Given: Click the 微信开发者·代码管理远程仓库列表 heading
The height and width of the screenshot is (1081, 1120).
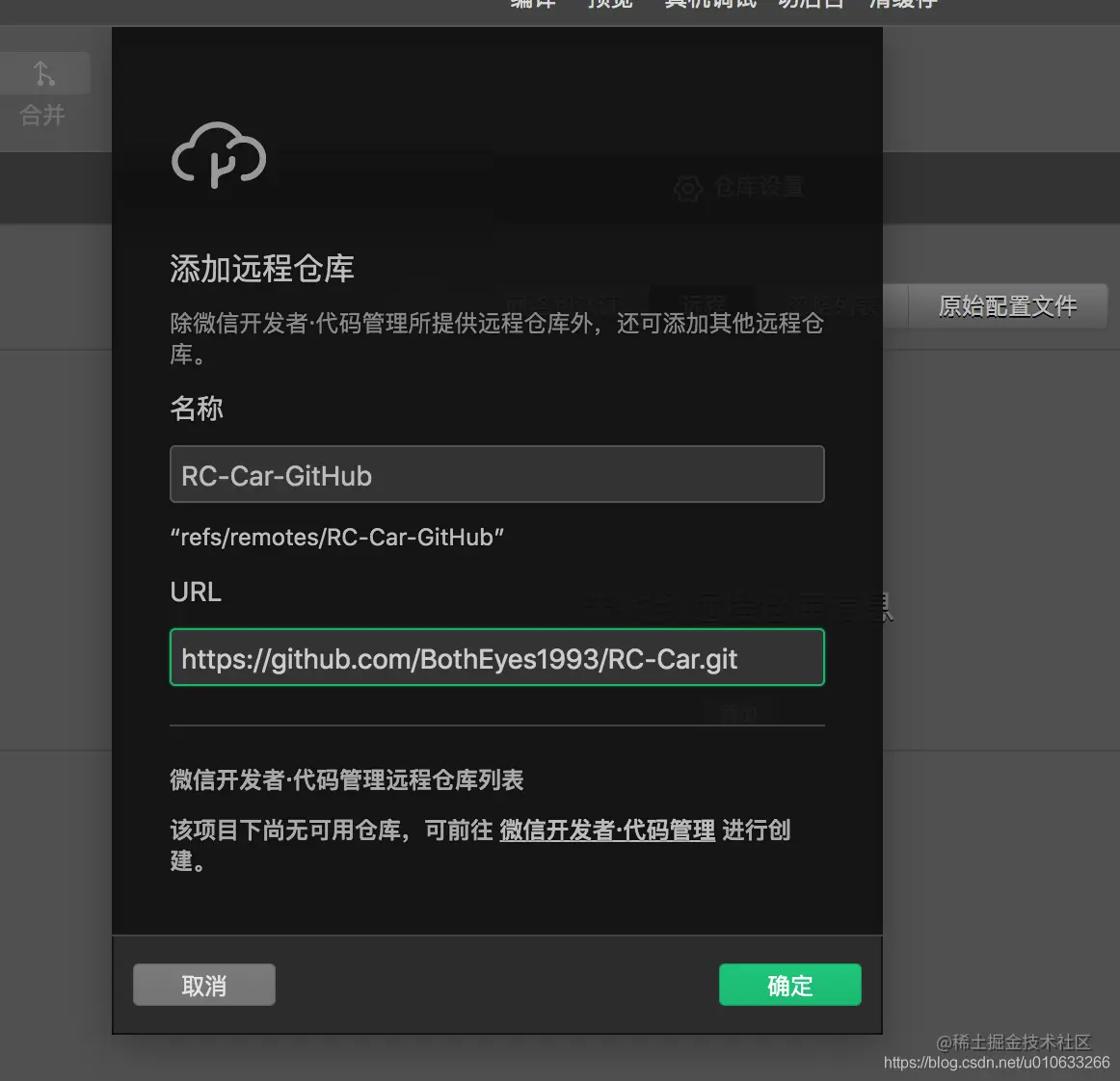Looking at the screenshot, I should pos(346,779).
